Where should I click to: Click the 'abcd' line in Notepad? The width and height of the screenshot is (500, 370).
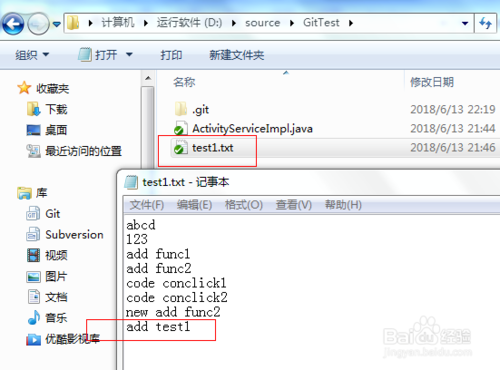(x=141, y=225)
